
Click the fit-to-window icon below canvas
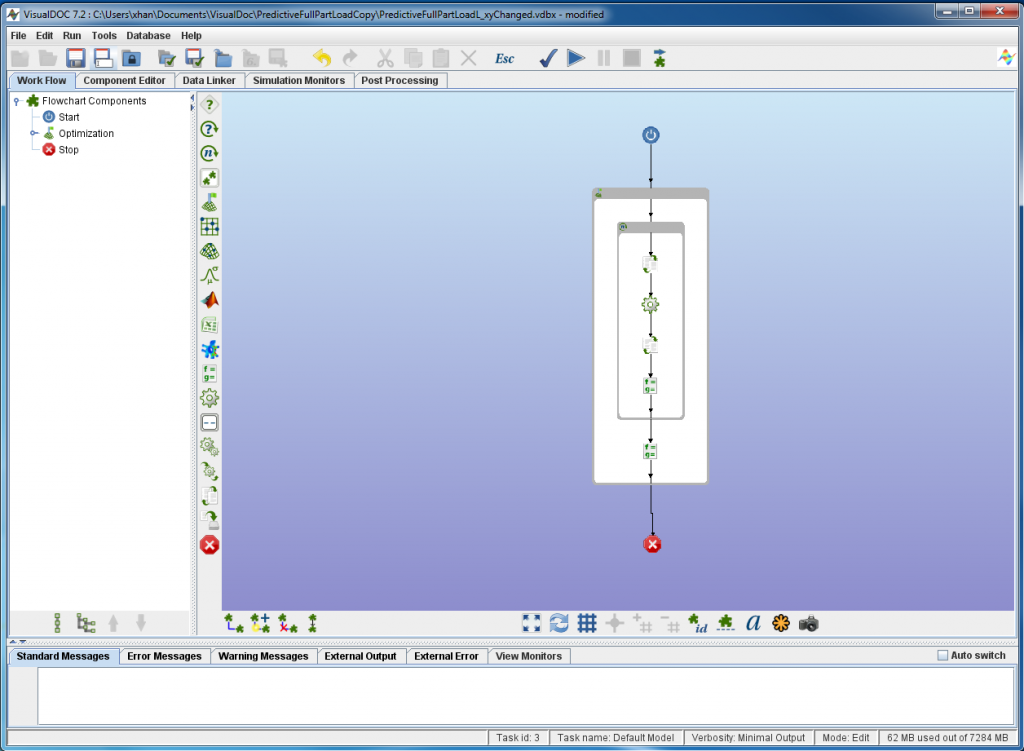532,623
